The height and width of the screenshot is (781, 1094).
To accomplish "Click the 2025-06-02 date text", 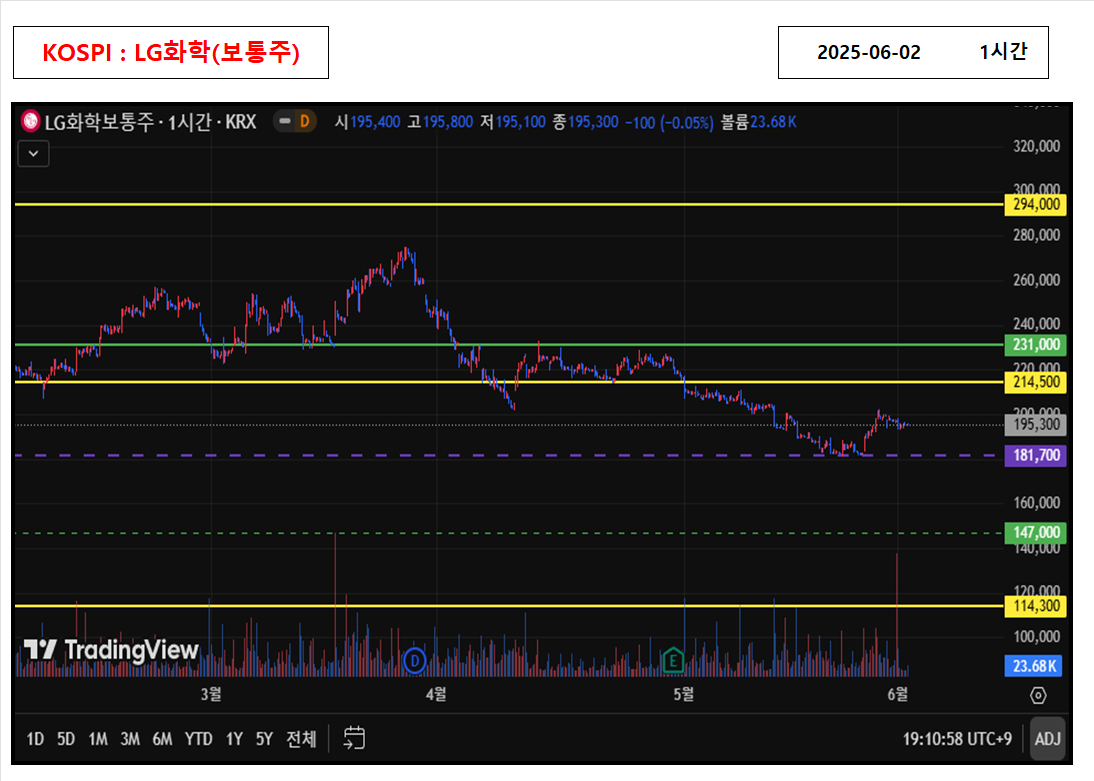I will [869, 52].
